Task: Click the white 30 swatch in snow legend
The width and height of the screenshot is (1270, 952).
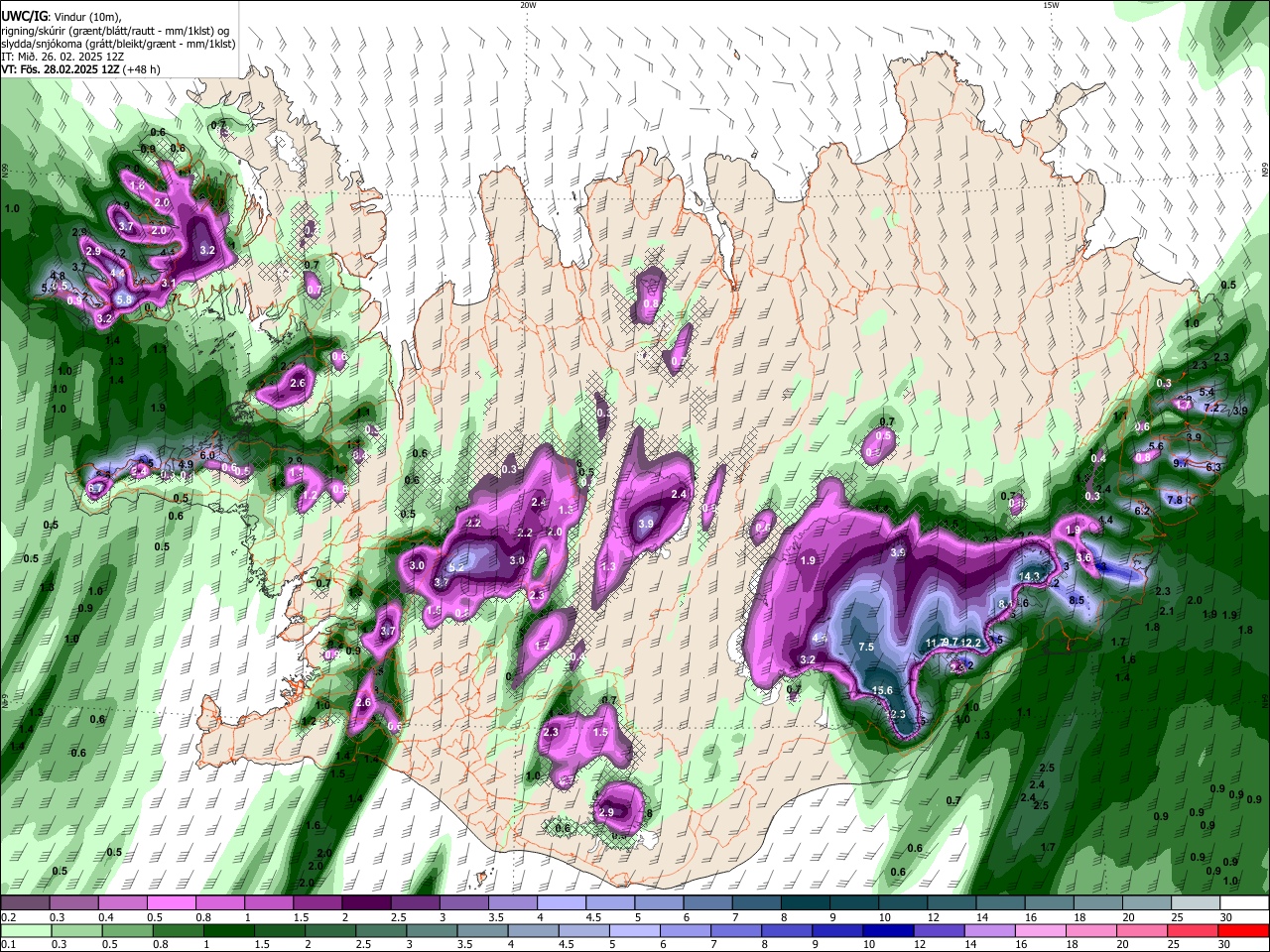Action: 1245,902
